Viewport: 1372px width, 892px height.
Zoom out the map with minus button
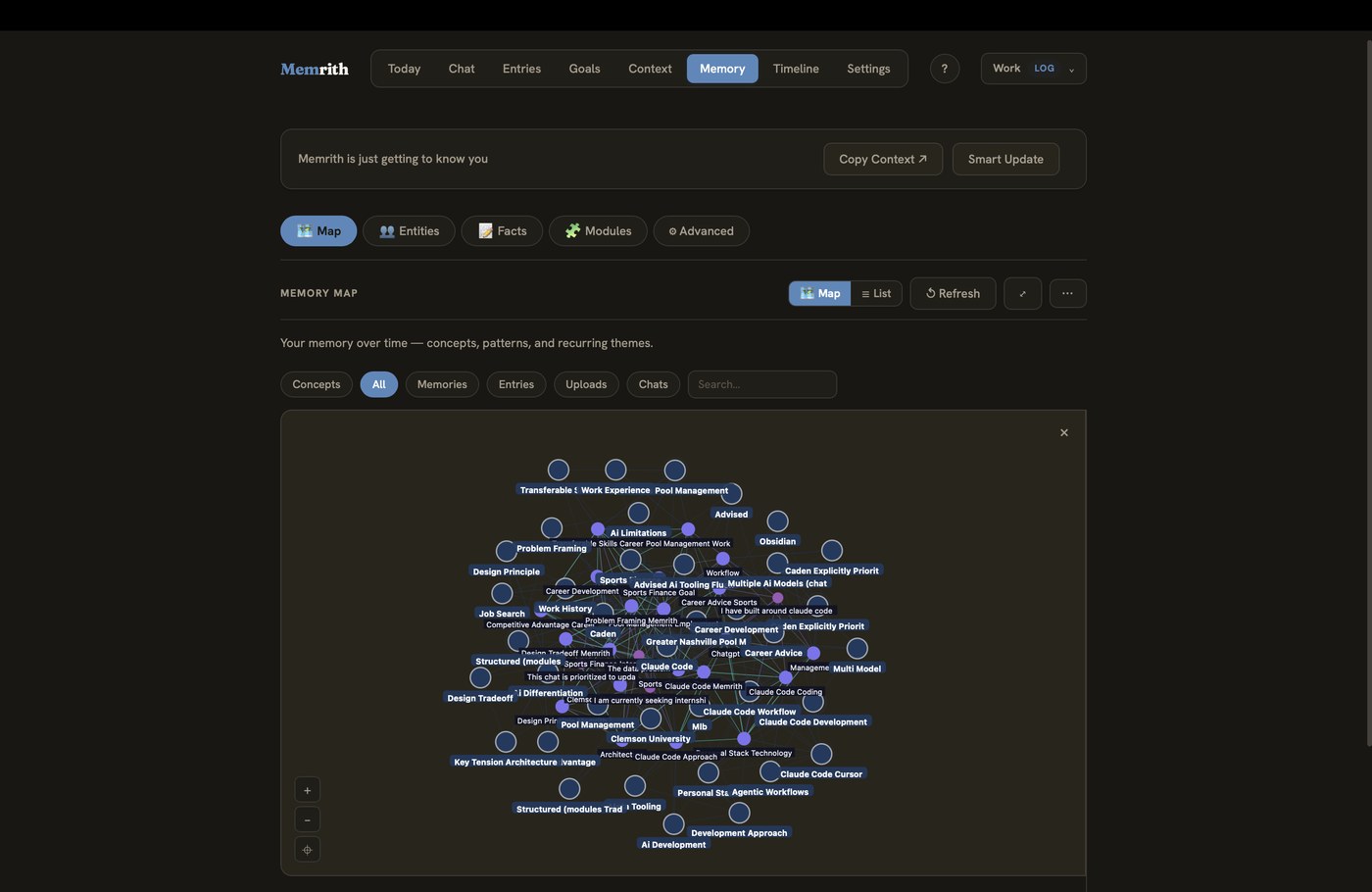coord(307,819)
